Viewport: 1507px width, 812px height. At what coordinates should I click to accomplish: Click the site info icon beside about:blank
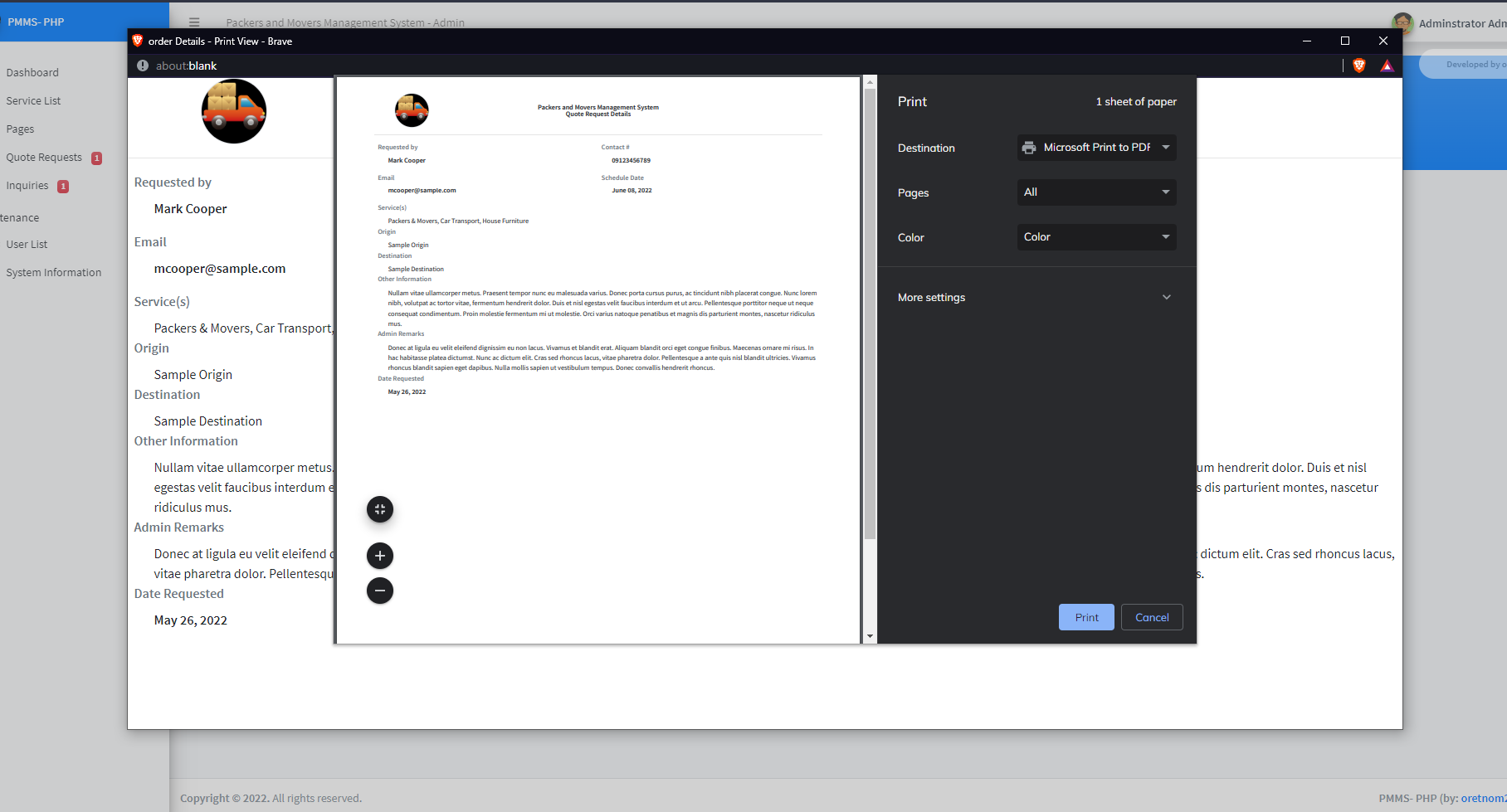pyautogui.click(x=143, y=66)
